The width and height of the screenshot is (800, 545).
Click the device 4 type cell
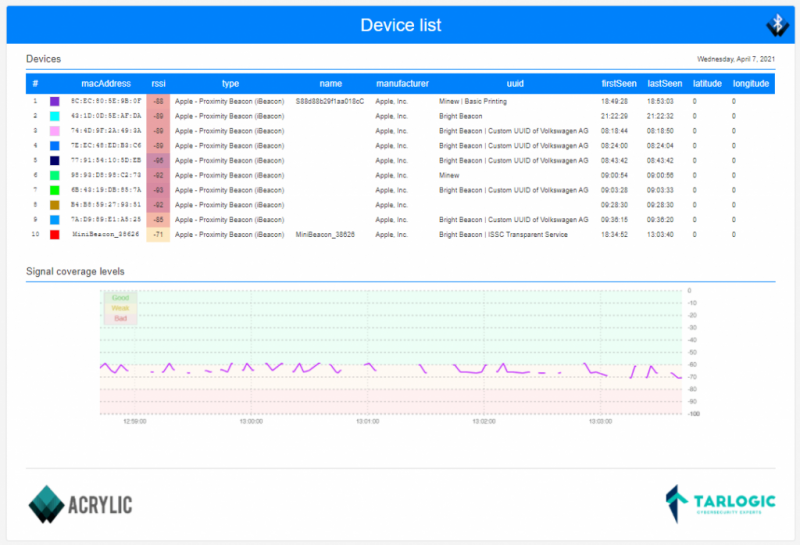[230, 146]
